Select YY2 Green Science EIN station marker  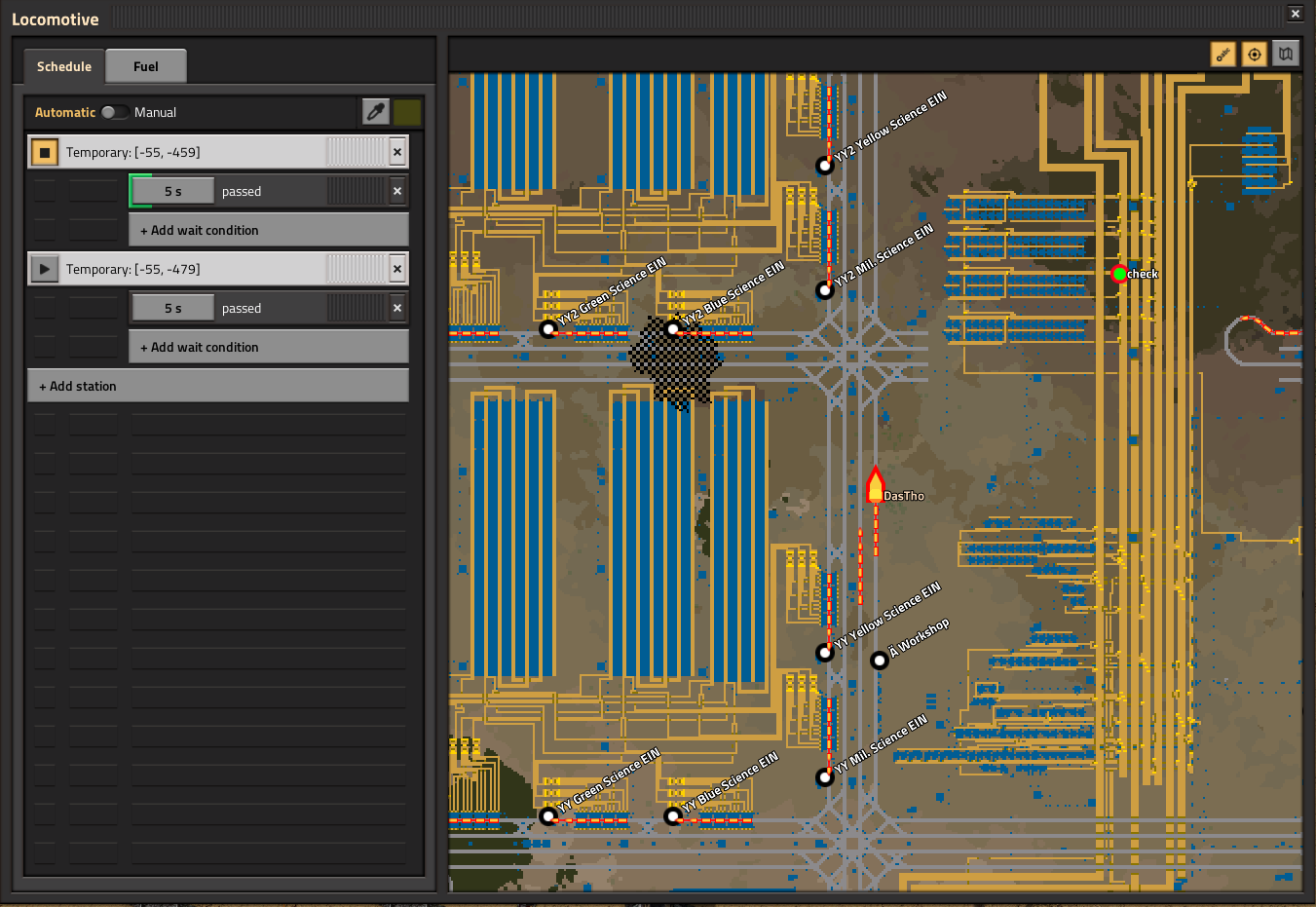(548, 329)
